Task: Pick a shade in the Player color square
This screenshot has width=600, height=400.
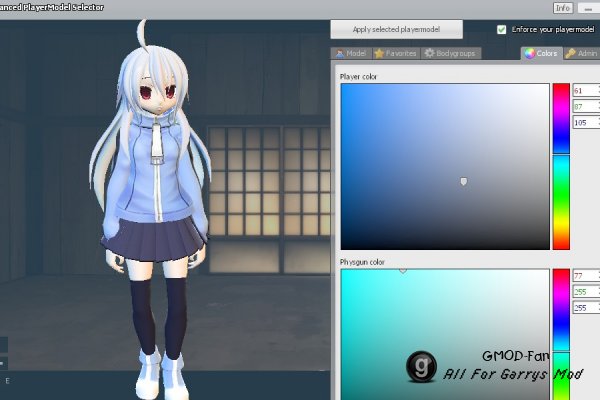Action: 445,167
